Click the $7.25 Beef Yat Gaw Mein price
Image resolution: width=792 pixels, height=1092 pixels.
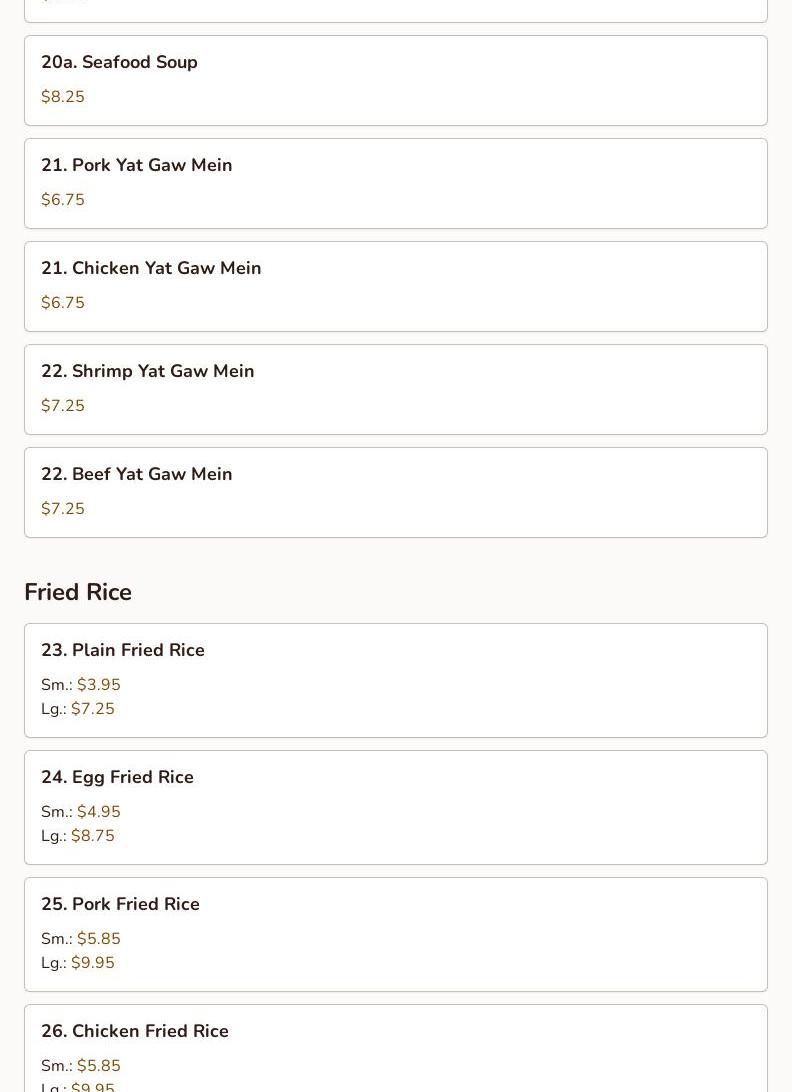coord(63,509)
